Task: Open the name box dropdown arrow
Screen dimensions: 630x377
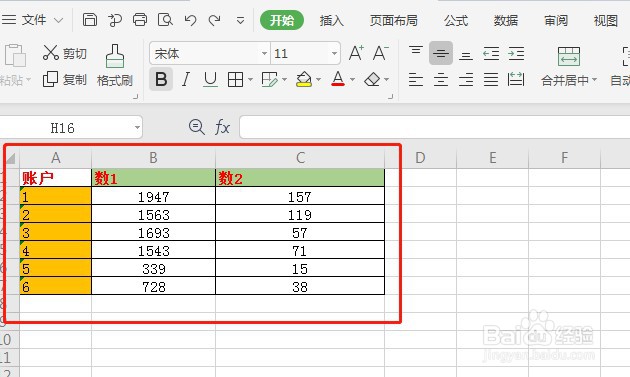Action: tap(137, 128)
